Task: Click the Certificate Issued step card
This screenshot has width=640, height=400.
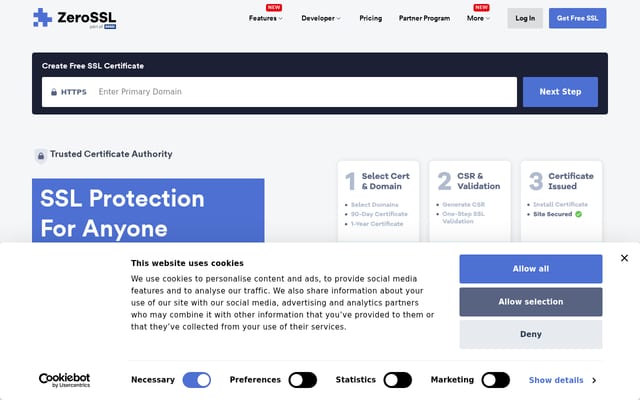Action: tap(561, 202)
